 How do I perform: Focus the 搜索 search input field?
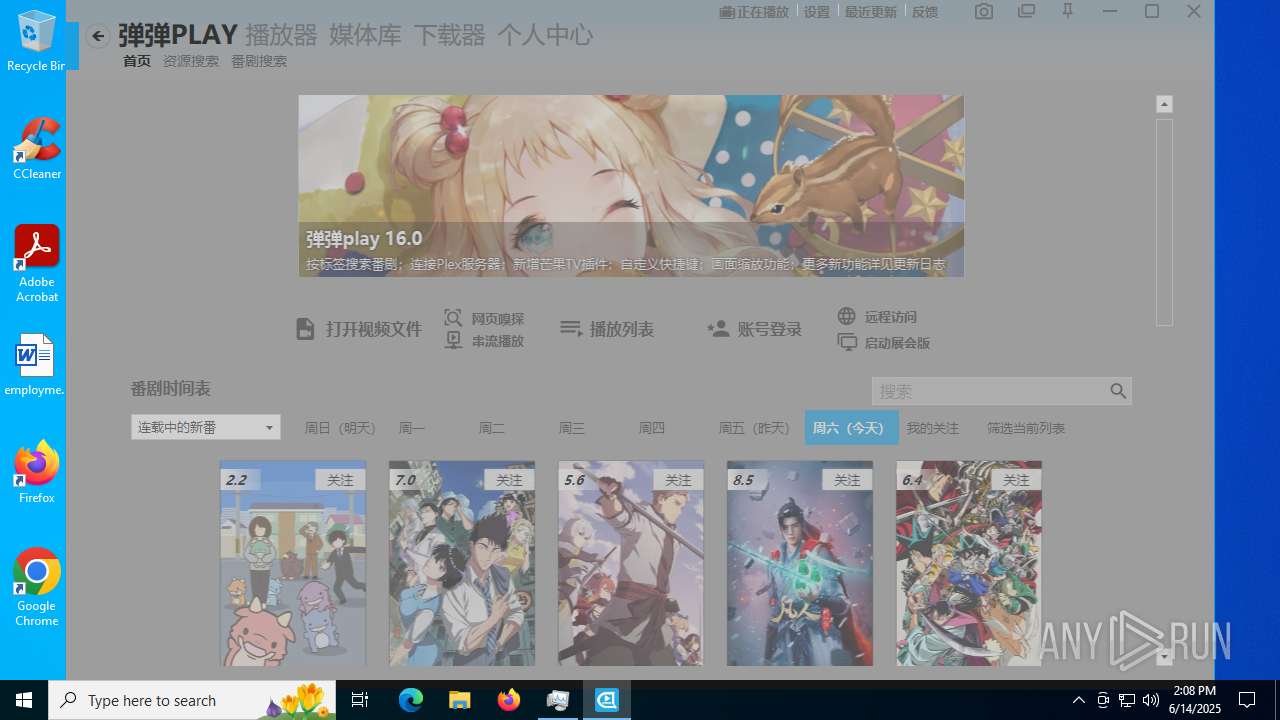(x=990, y=391)
